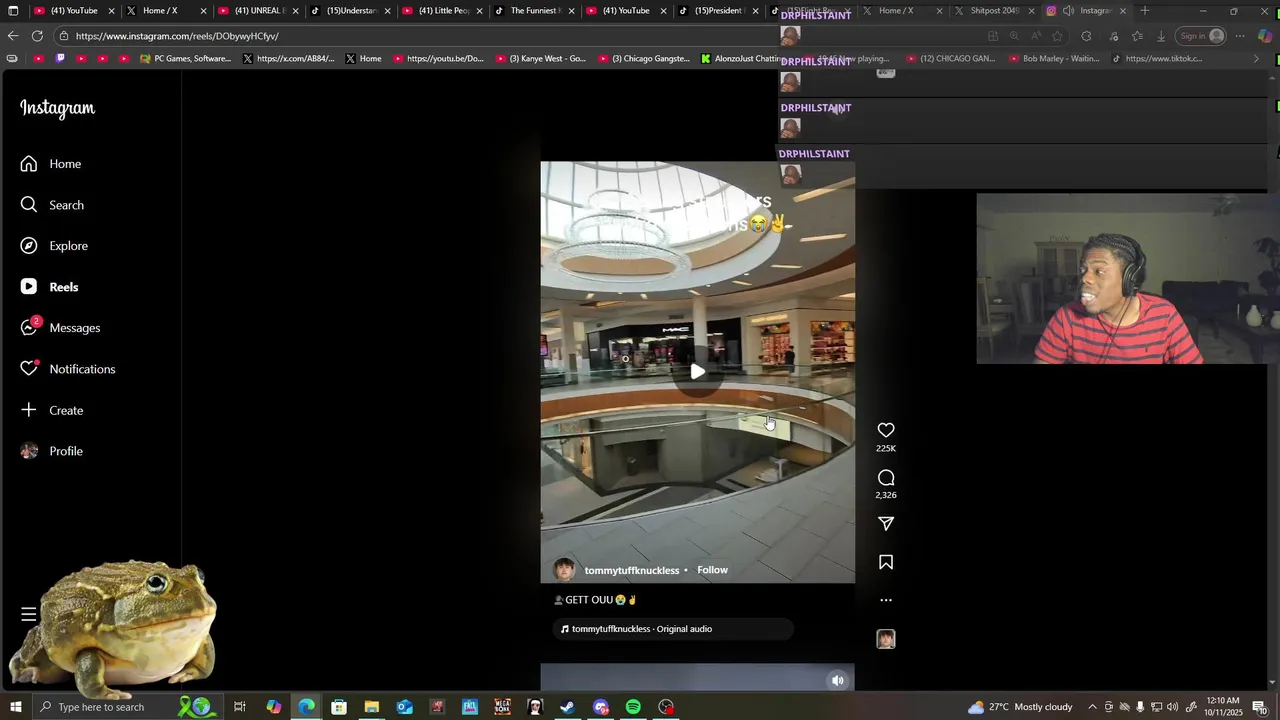This screenshot has height=720, width=1280.
Task: Click the Instagram logo
Action: tap(57, 108)
